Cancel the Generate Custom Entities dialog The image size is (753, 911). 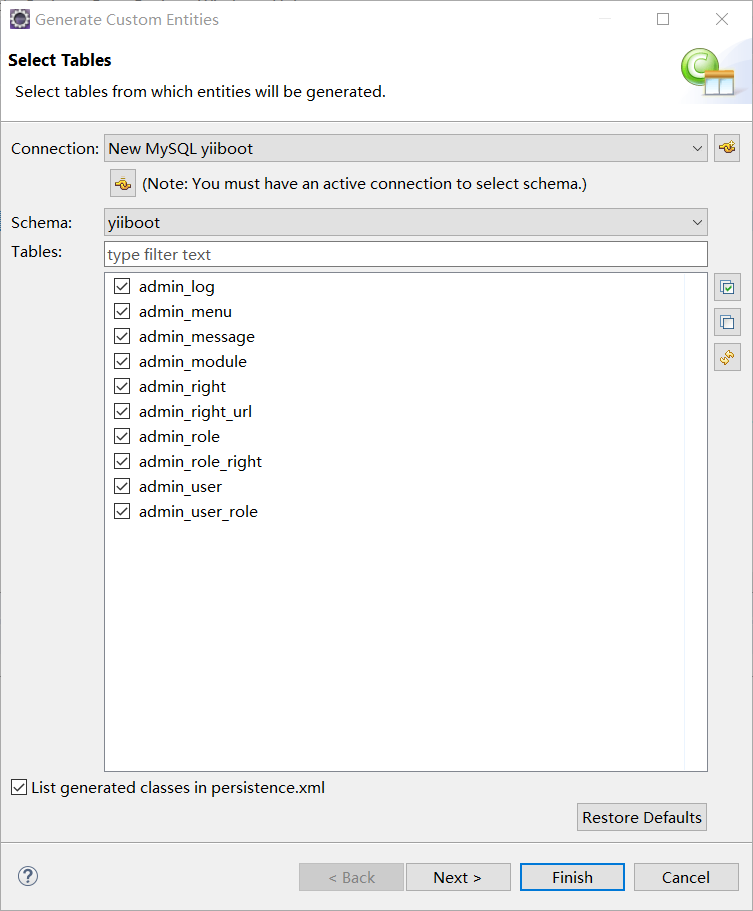click(686, 877)
